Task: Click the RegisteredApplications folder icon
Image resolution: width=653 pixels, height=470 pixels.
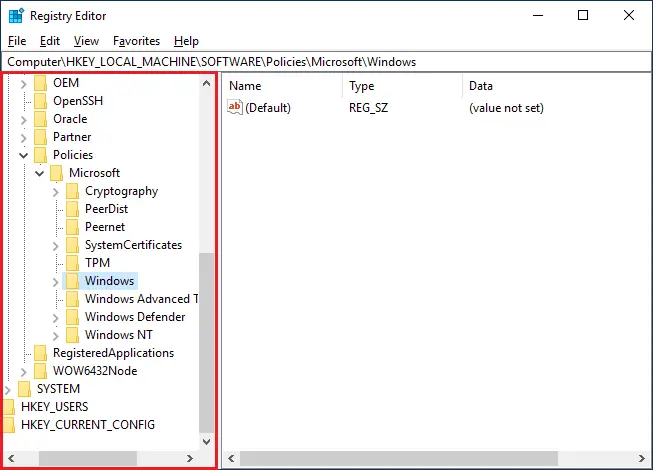Action: [x=40, y=353]
